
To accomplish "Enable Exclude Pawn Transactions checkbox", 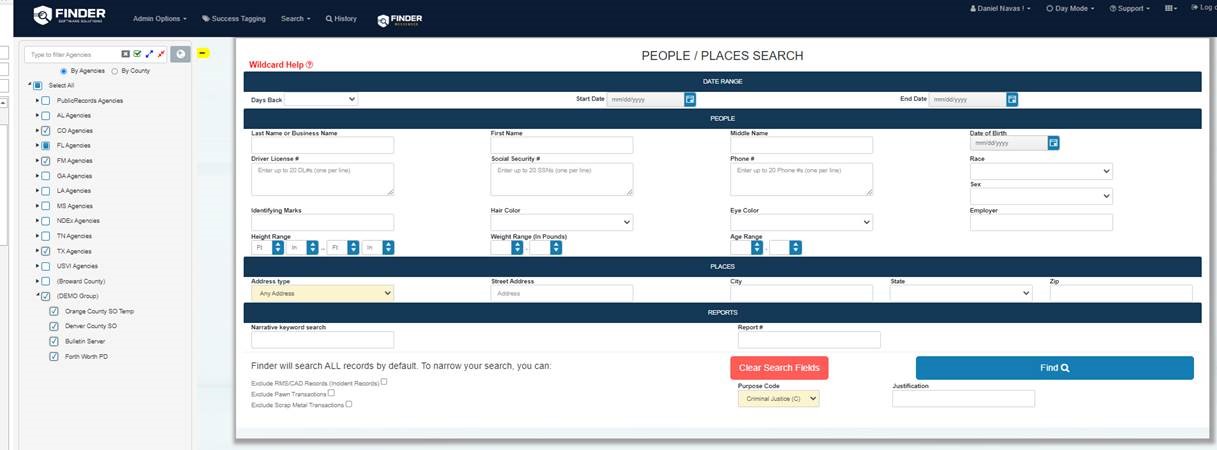I will (331, 393).
